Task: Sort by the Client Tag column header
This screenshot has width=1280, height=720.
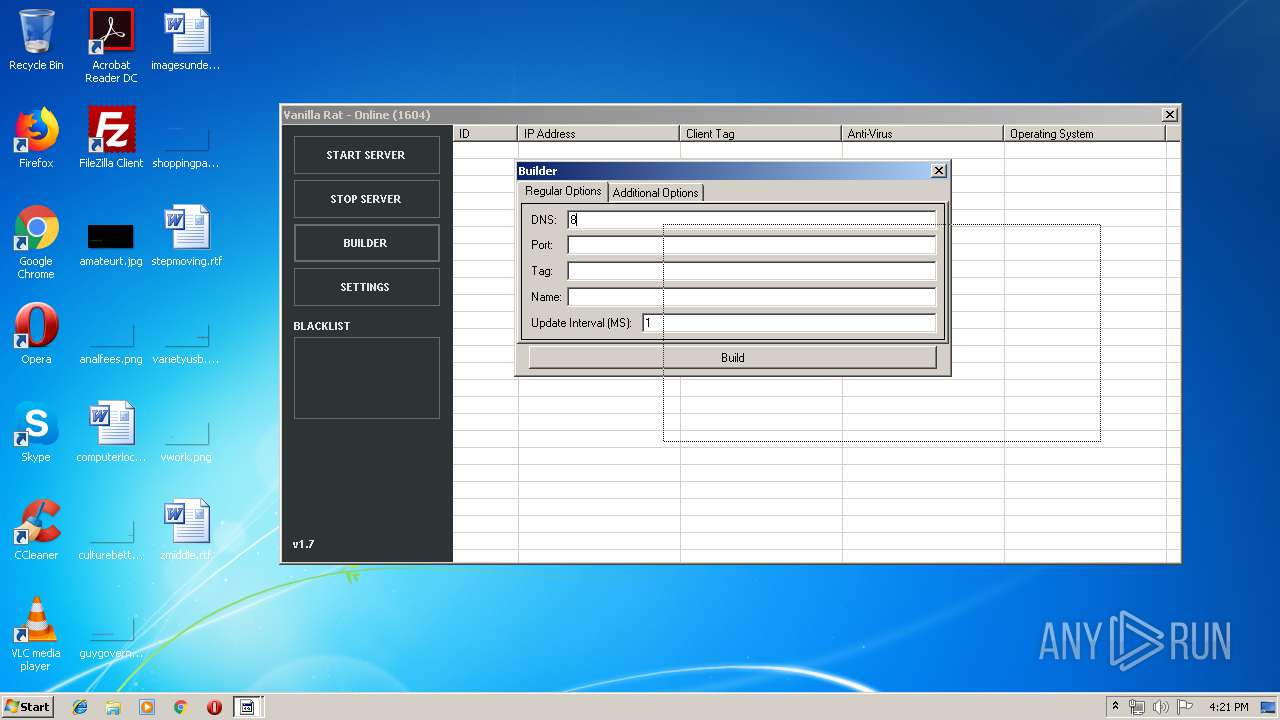Action: pos(760,133)
